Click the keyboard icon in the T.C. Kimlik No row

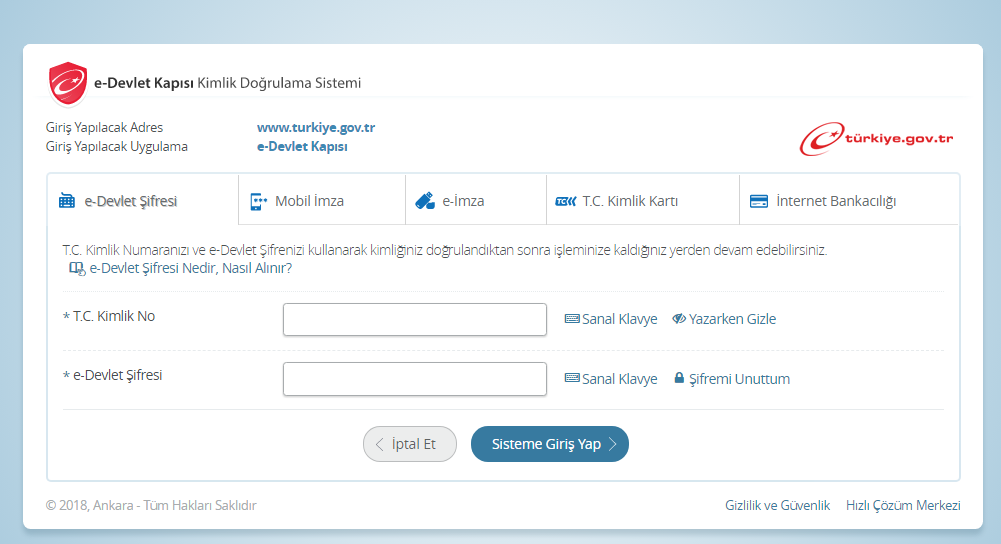pyautogui.click(x=572, y=319)
